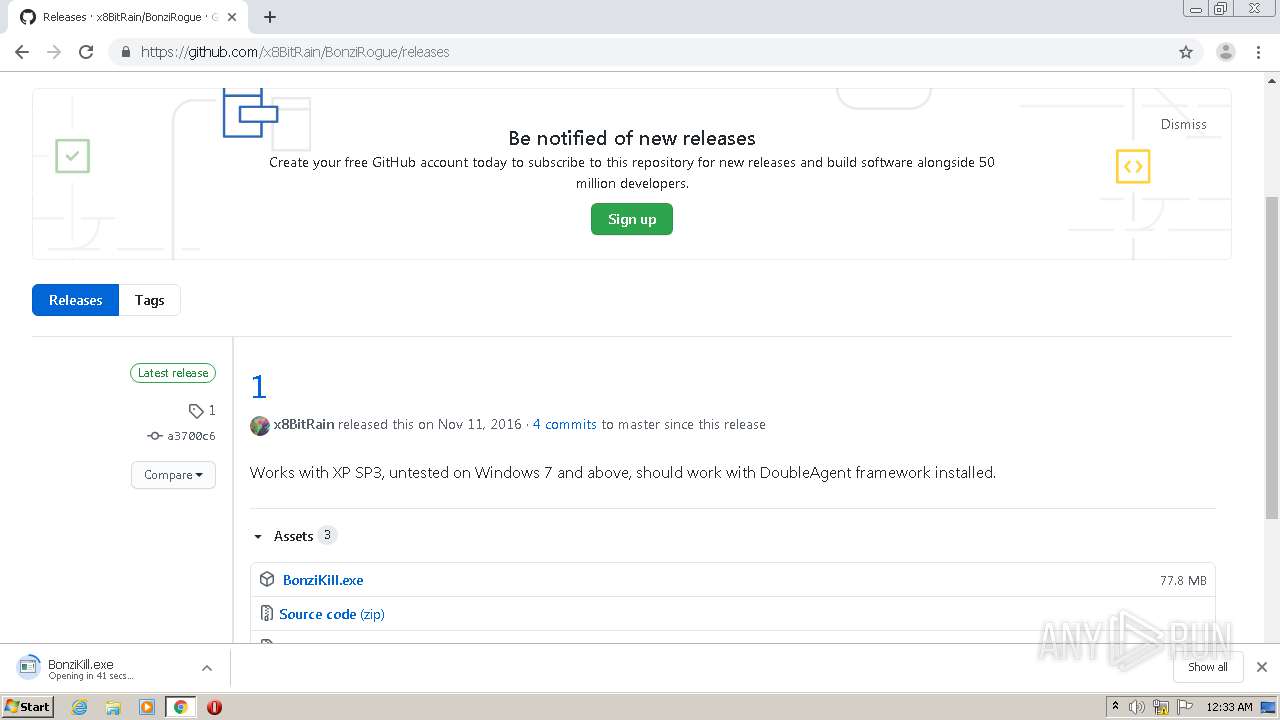Close the Releases browser tab

pyautogui.click(x=232, y=17)
